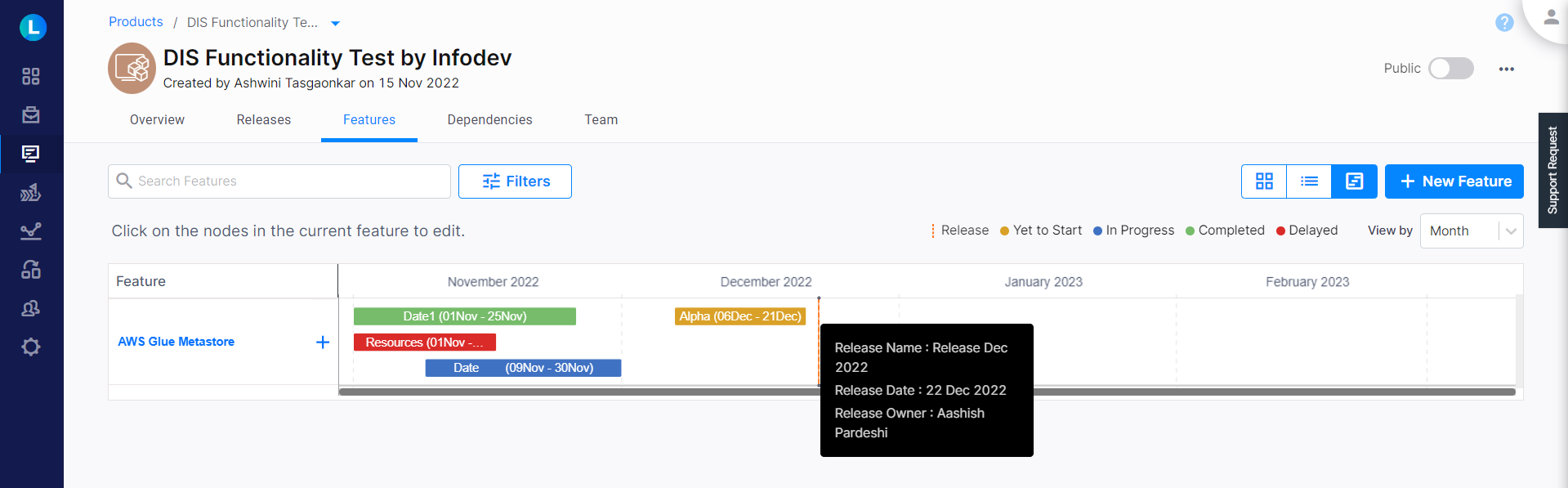Click the Release legend label
Viewport: 1568px width, 488px height.
[964, 231]
